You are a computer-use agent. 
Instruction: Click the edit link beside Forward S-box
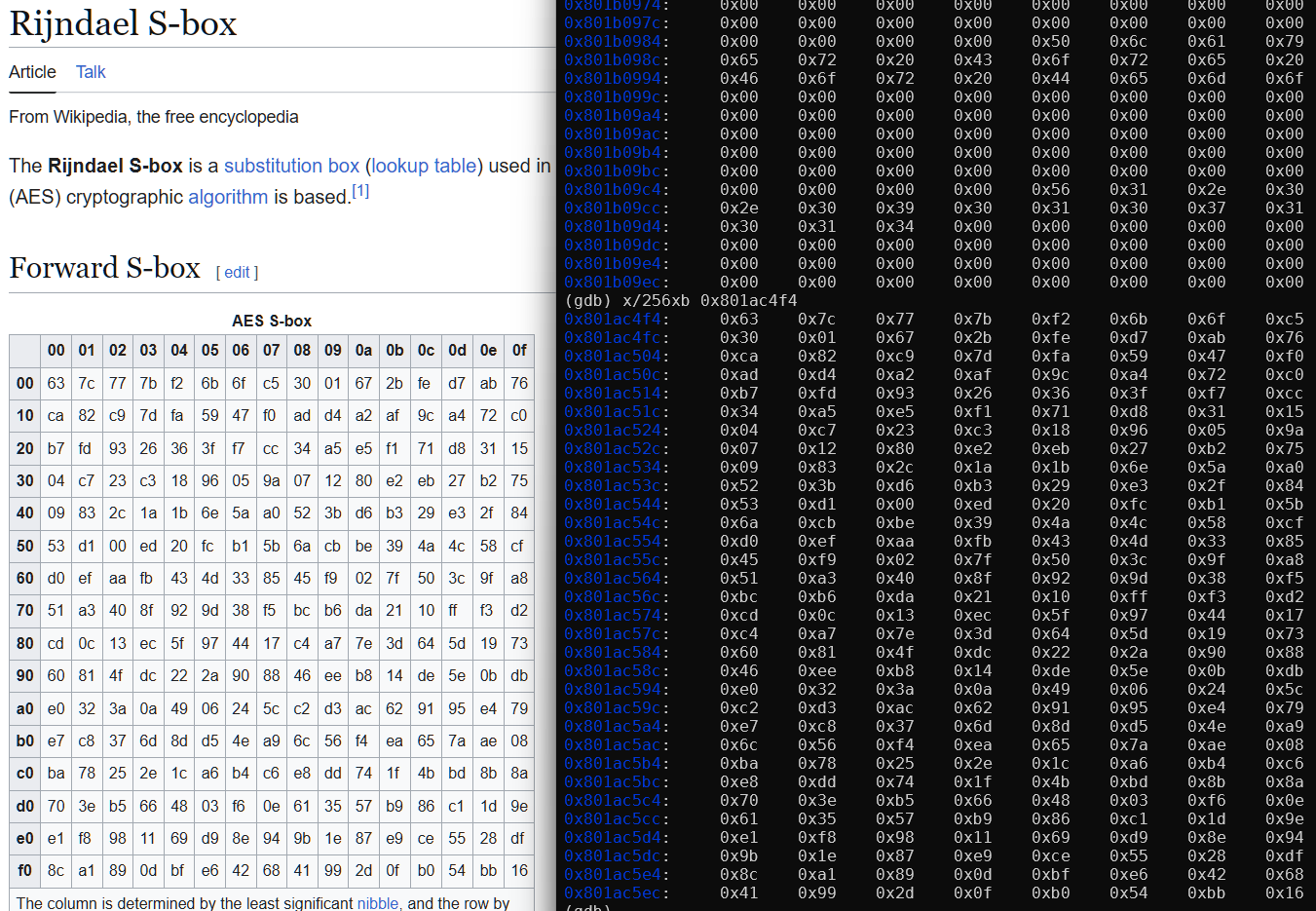[237, 273]
